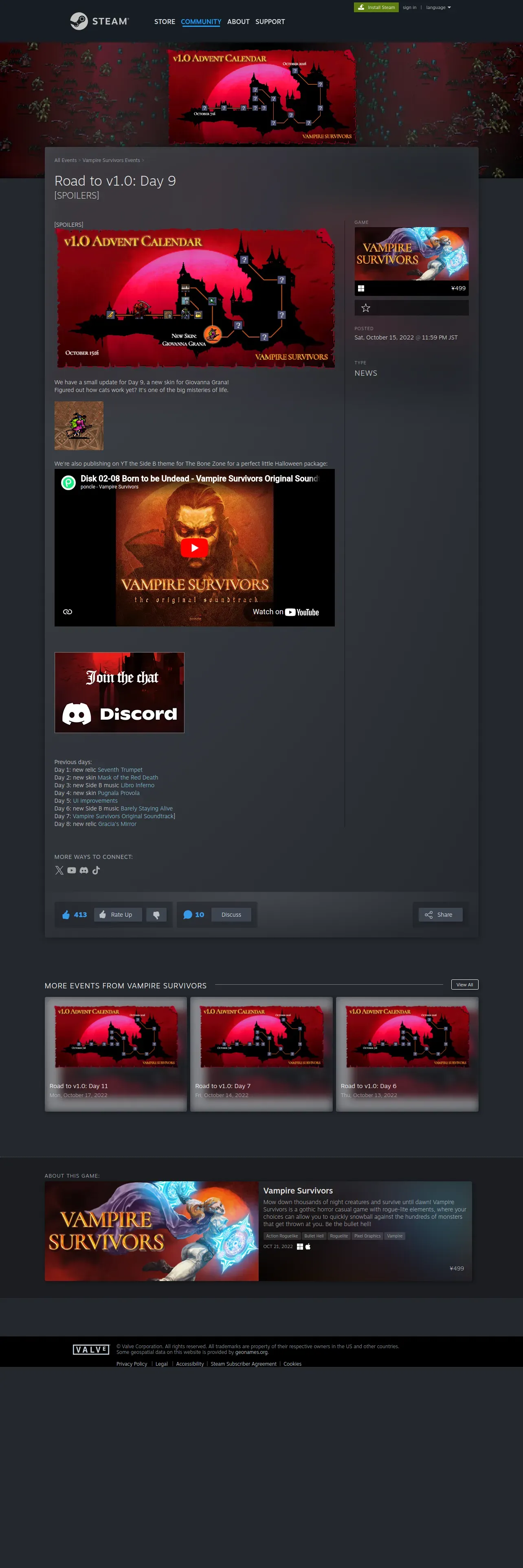Open the Gracia's Mirror link
This screenshot has width=523, height=1568.
point(117,824)
